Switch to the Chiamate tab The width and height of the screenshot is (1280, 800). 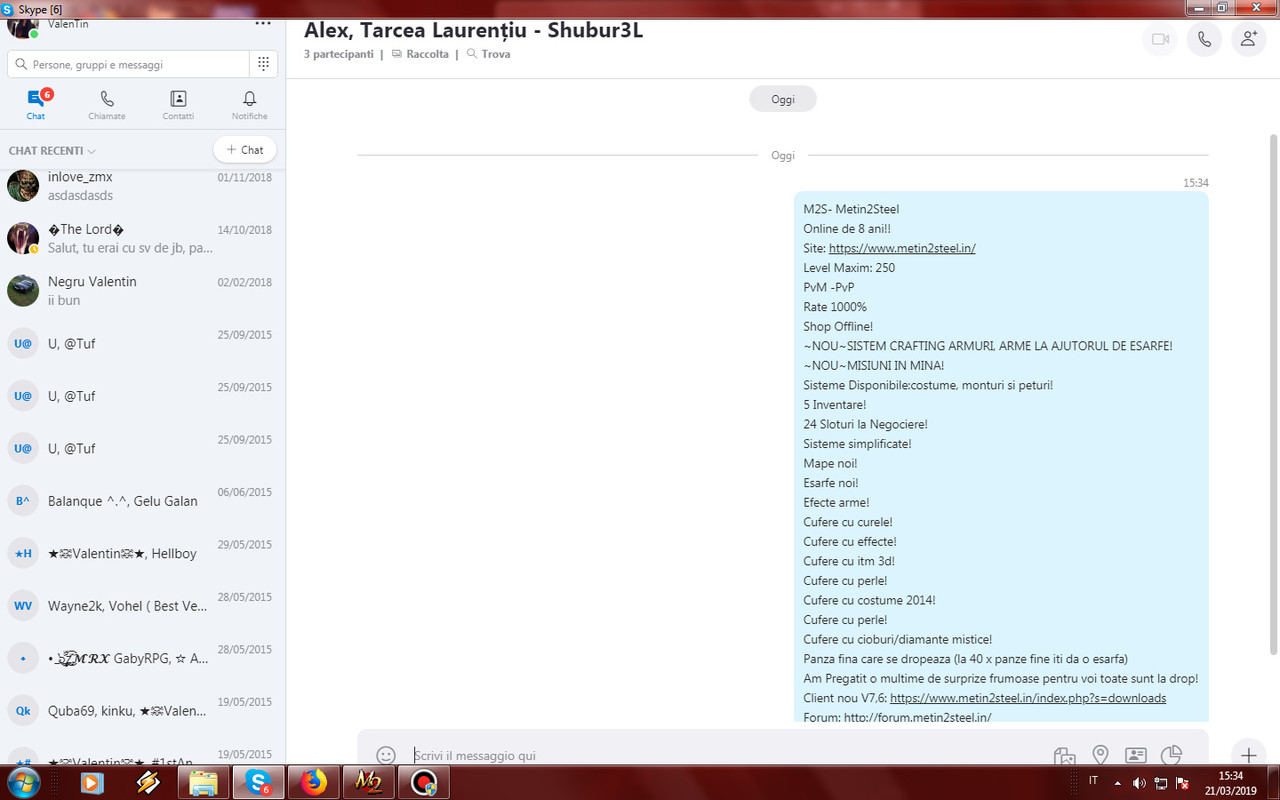107,104
